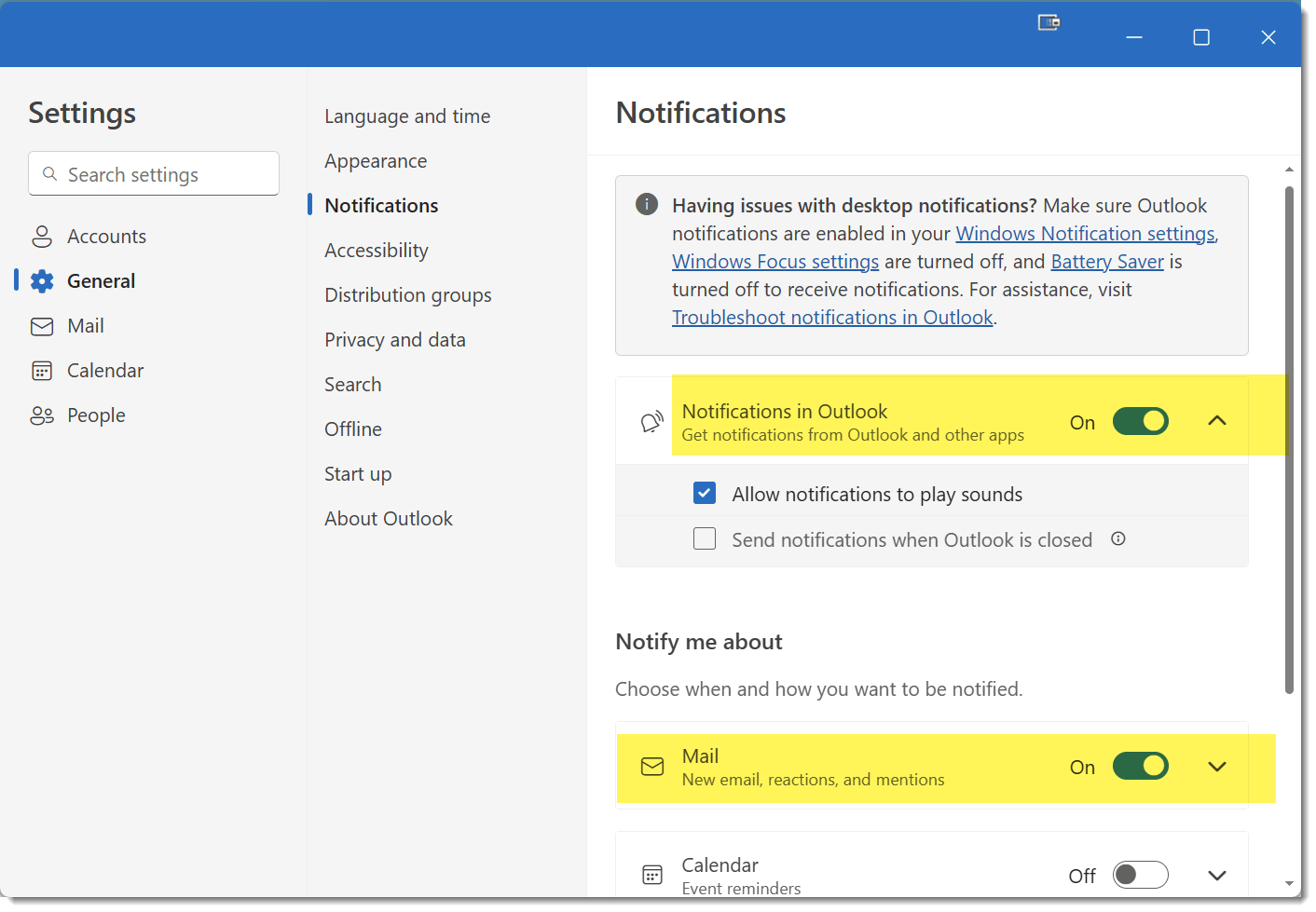The width and height of the screenshot is (1316, 912).
Task: Click the Calendar icon in sidebar
Action: [42, 371]
